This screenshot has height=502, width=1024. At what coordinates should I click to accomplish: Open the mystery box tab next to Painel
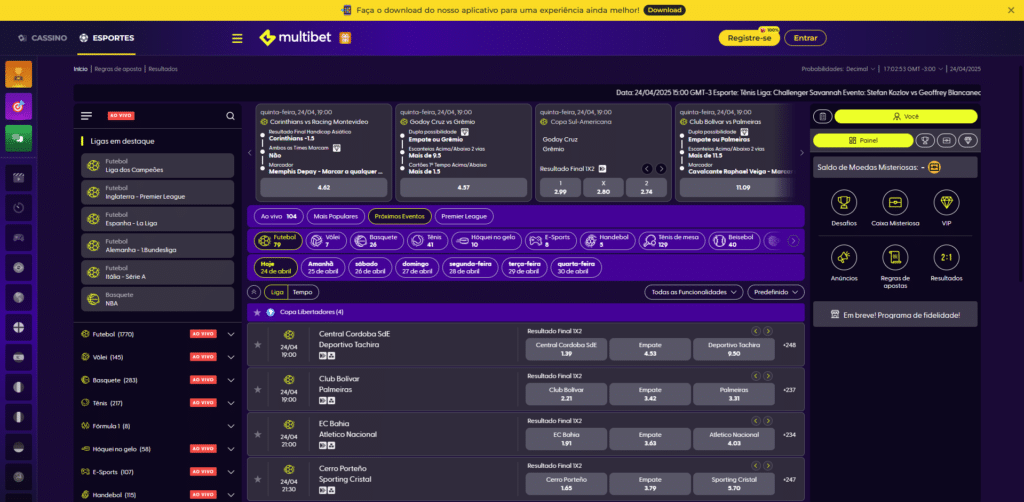coord(946,140)
